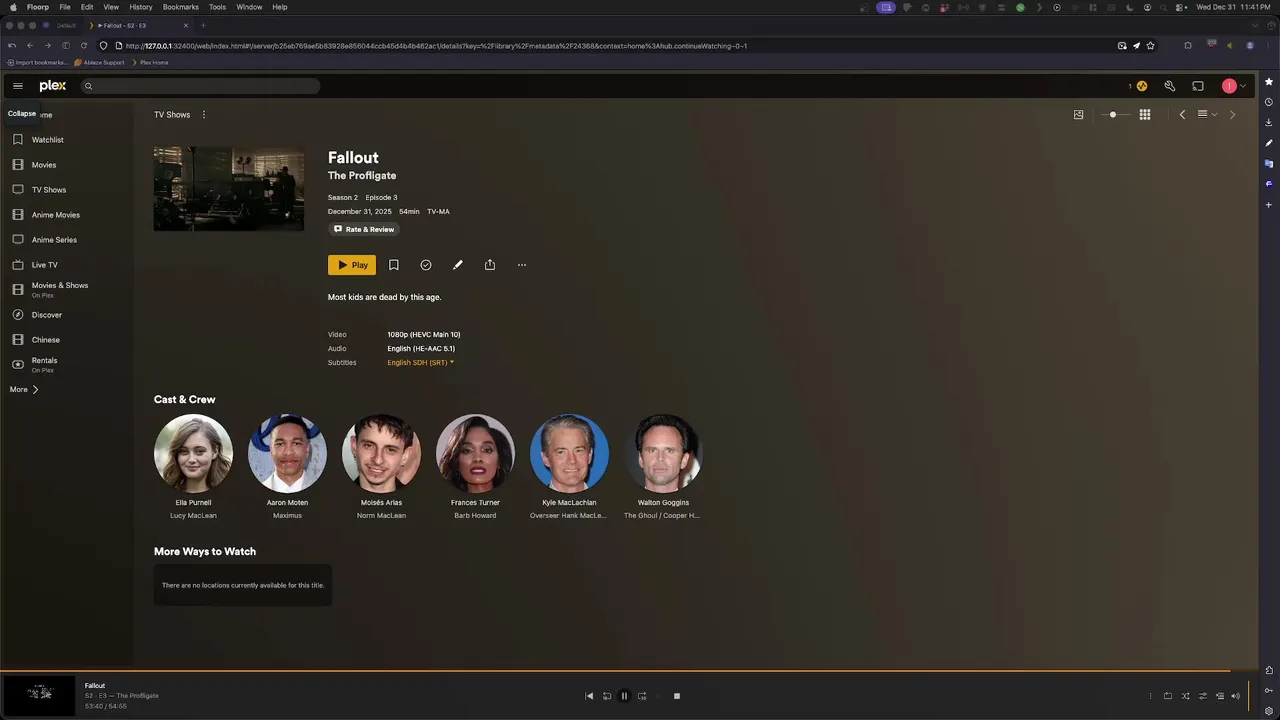The width and height of the screenshot is (1280, 720).
Task: Open the History menu in menu bar
Action: point(141,7)
